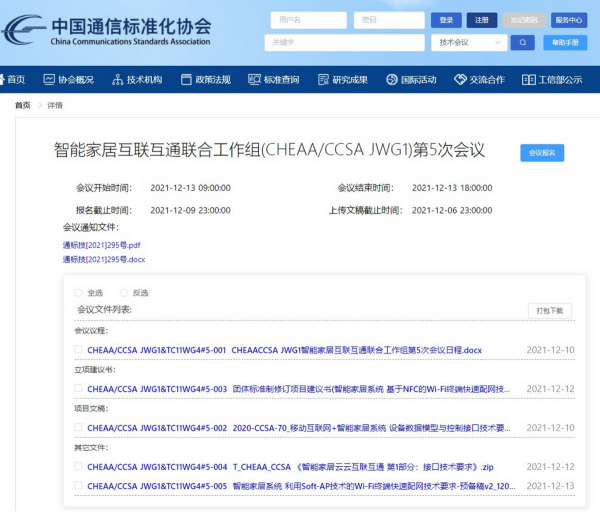Check the box for file #5-002
This screenshot has width=600, height=520.
[x=78, y=427]
